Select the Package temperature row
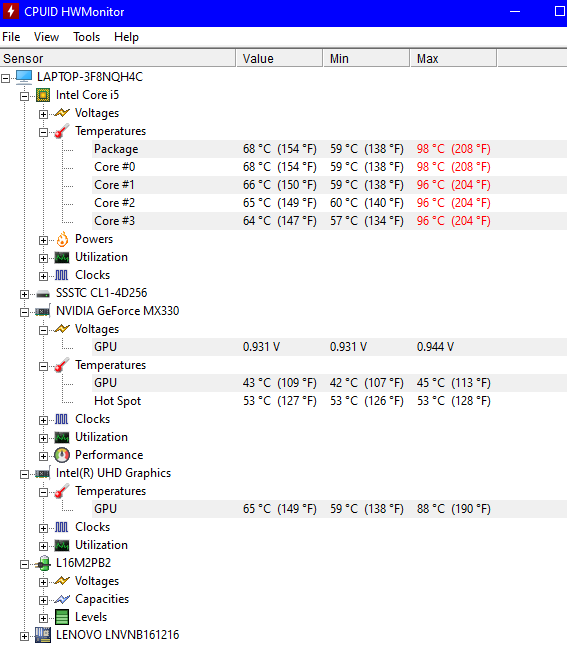567x668 pixels. 329,149
